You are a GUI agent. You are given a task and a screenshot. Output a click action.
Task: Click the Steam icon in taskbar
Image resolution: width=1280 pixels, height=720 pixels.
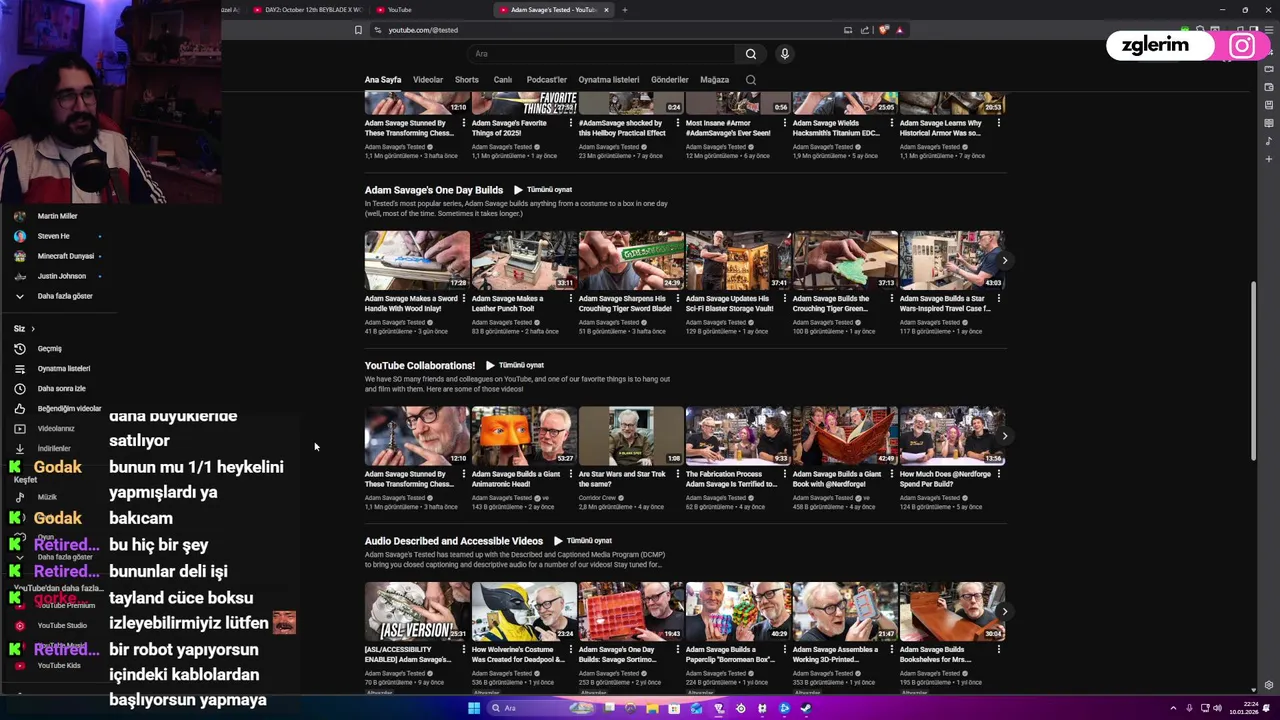click(806, 708)
